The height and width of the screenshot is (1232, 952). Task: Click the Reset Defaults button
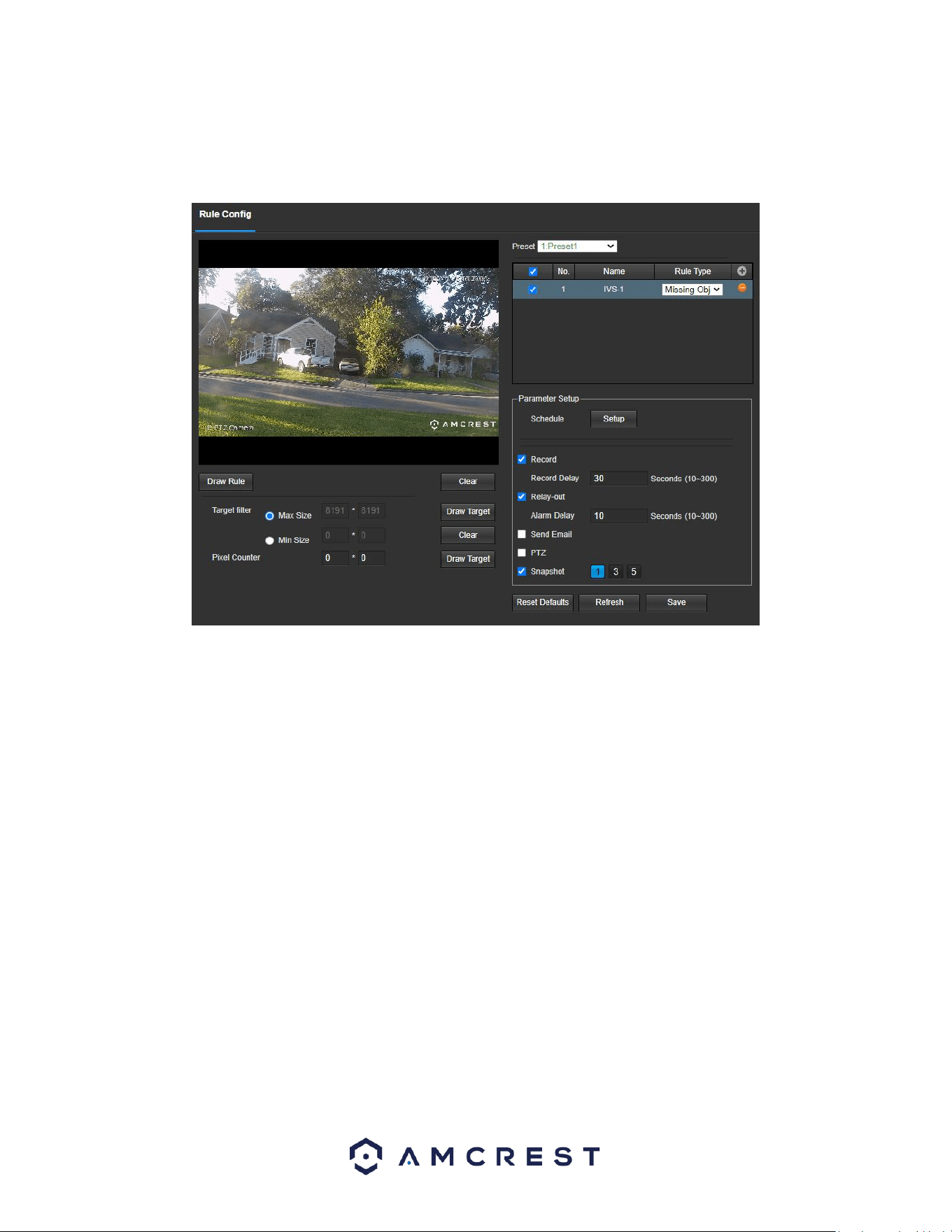[543, 602]
